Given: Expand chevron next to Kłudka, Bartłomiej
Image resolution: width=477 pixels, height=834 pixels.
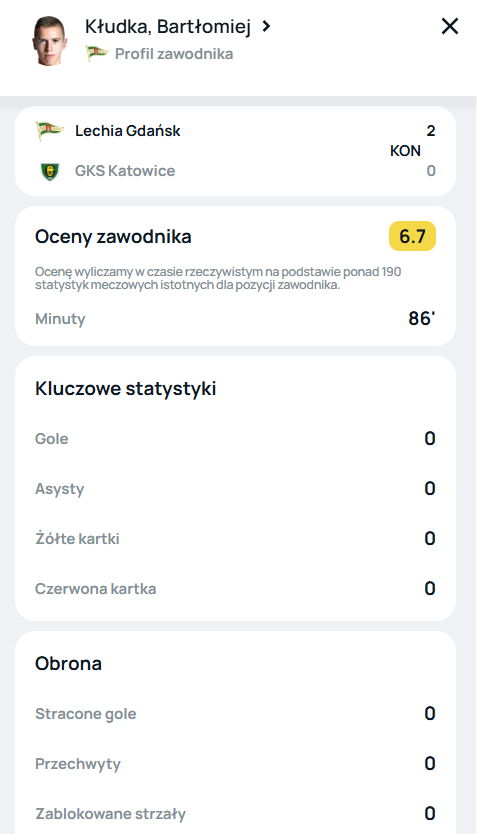Looking at the screenshot, I should pyautogui.click(x=266, y=26).
